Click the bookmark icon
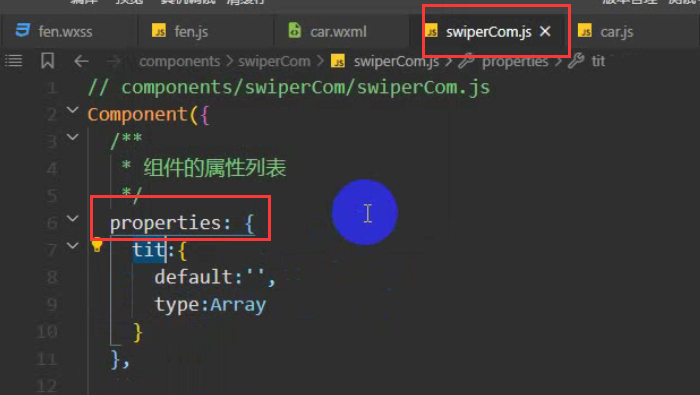This screenshot has width=700, height=395. 47,61
